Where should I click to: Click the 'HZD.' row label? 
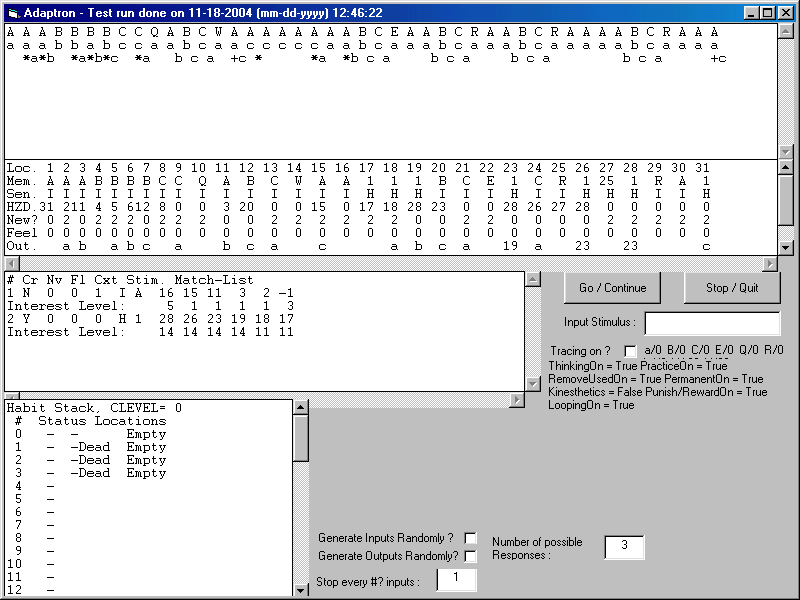coord(21,207)
